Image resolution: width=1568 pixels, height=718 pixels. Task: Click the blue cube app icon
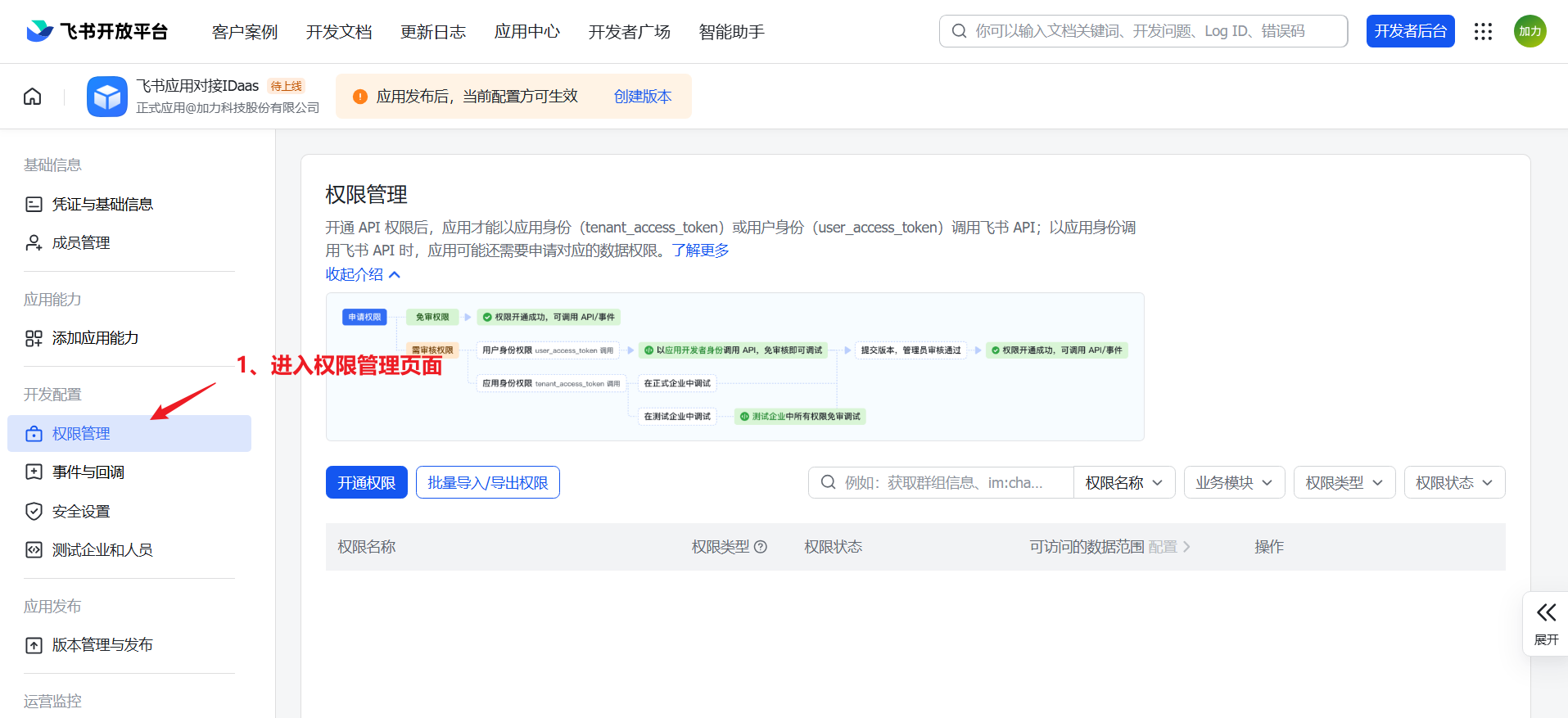[107, 97]
